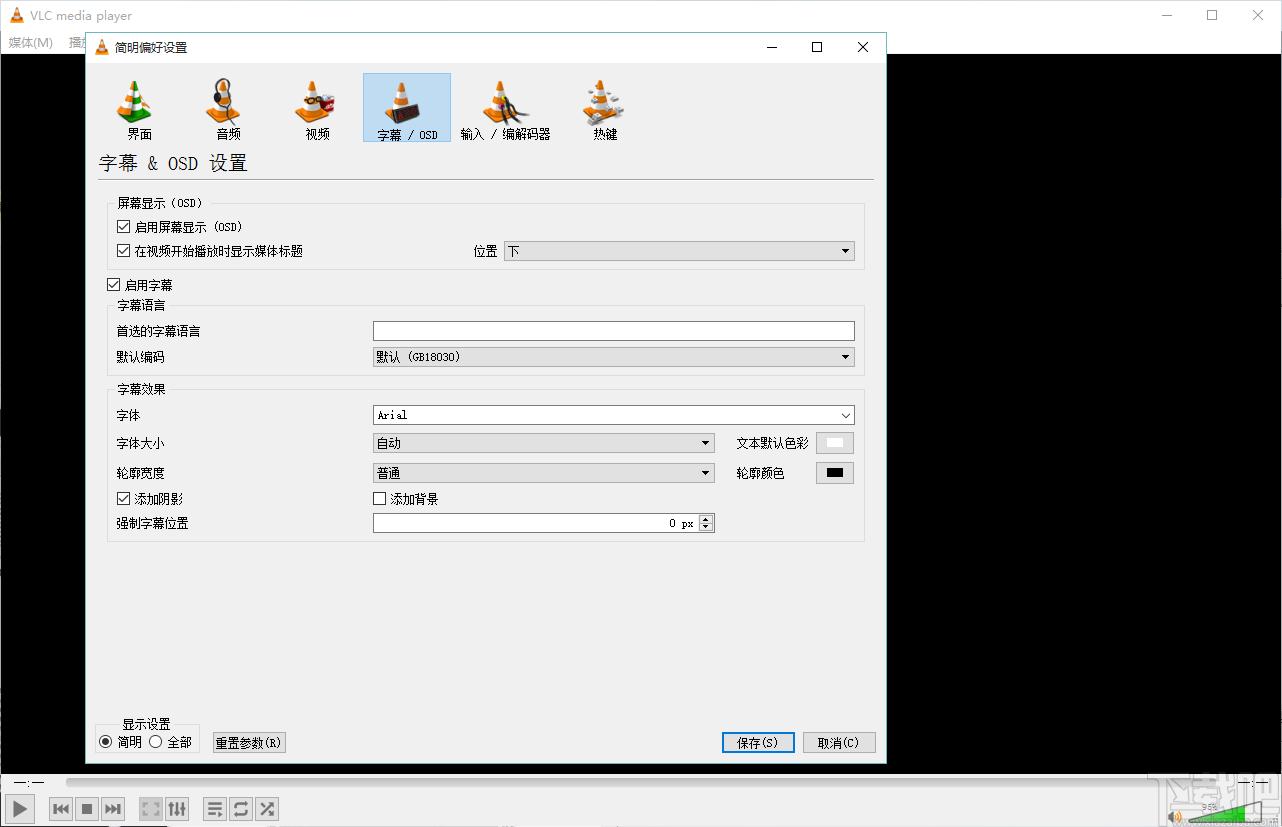Click the Stop playback button
This screenshot has width=1282, height=827.
click(x=87, y=809)
